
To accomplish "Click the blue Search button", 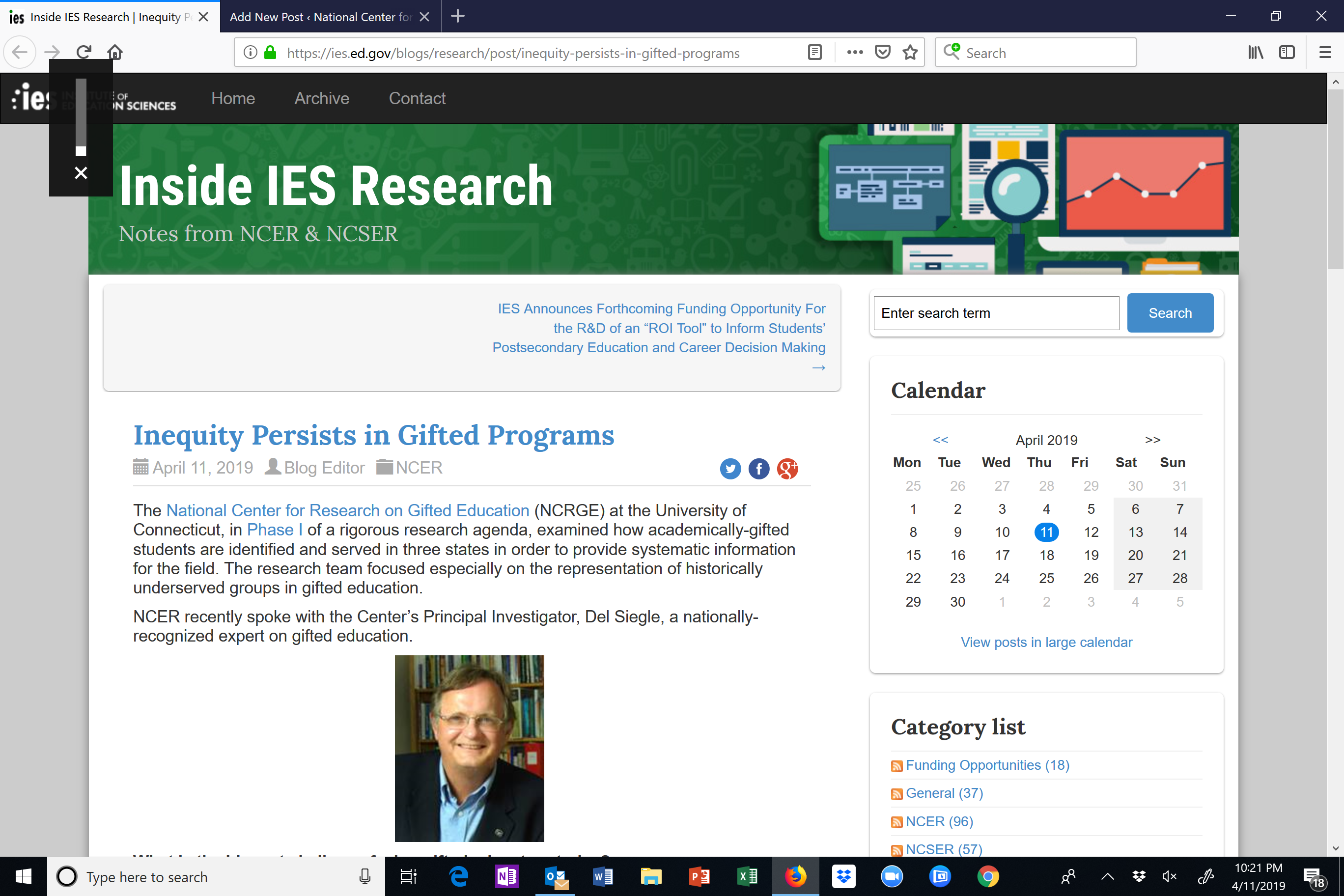I will [x=1170, y=312].
